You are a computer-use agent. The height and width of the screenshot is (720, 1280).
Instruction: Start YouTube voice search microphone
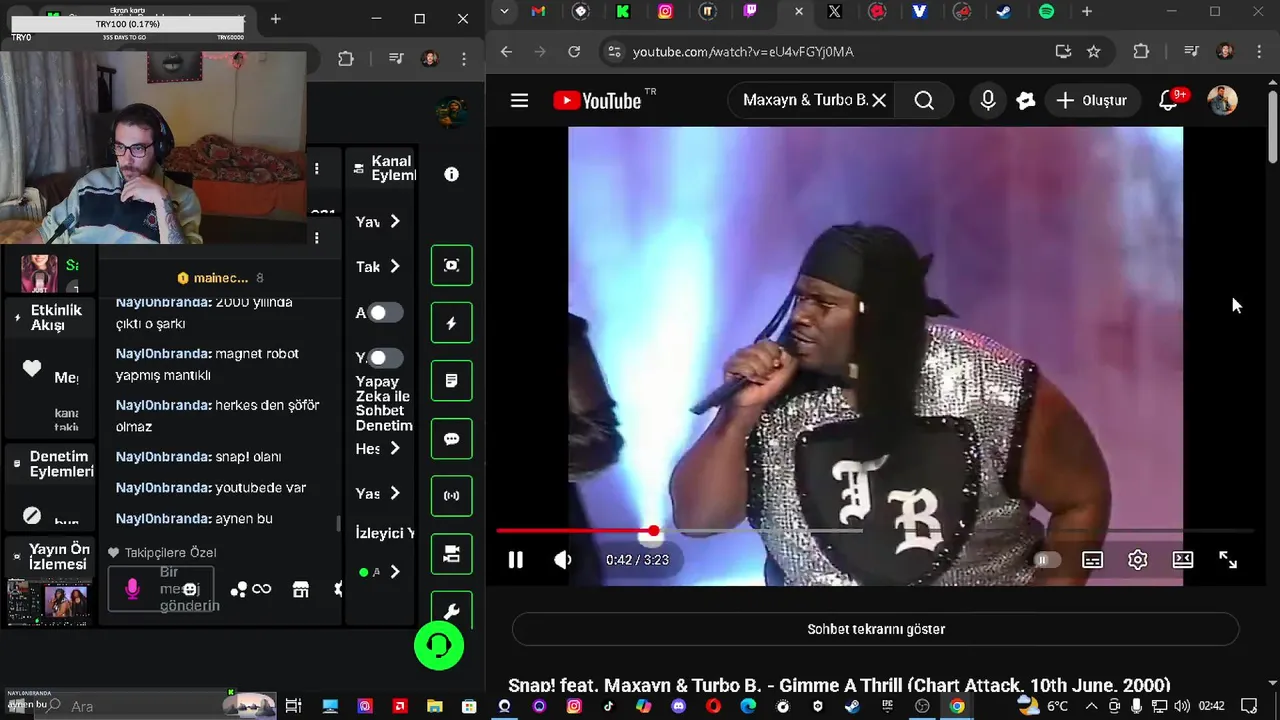click(988, 100)
